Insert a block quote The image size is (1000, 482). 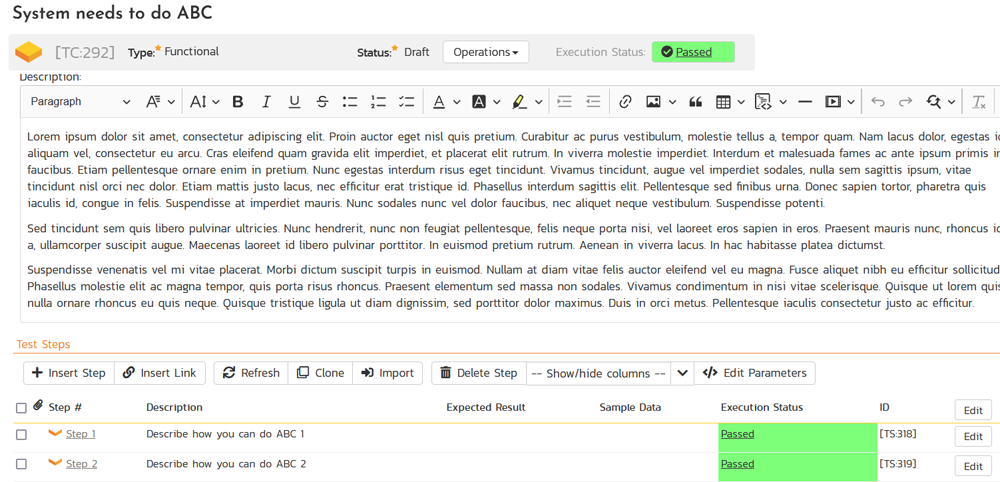[x=696, y=101]
